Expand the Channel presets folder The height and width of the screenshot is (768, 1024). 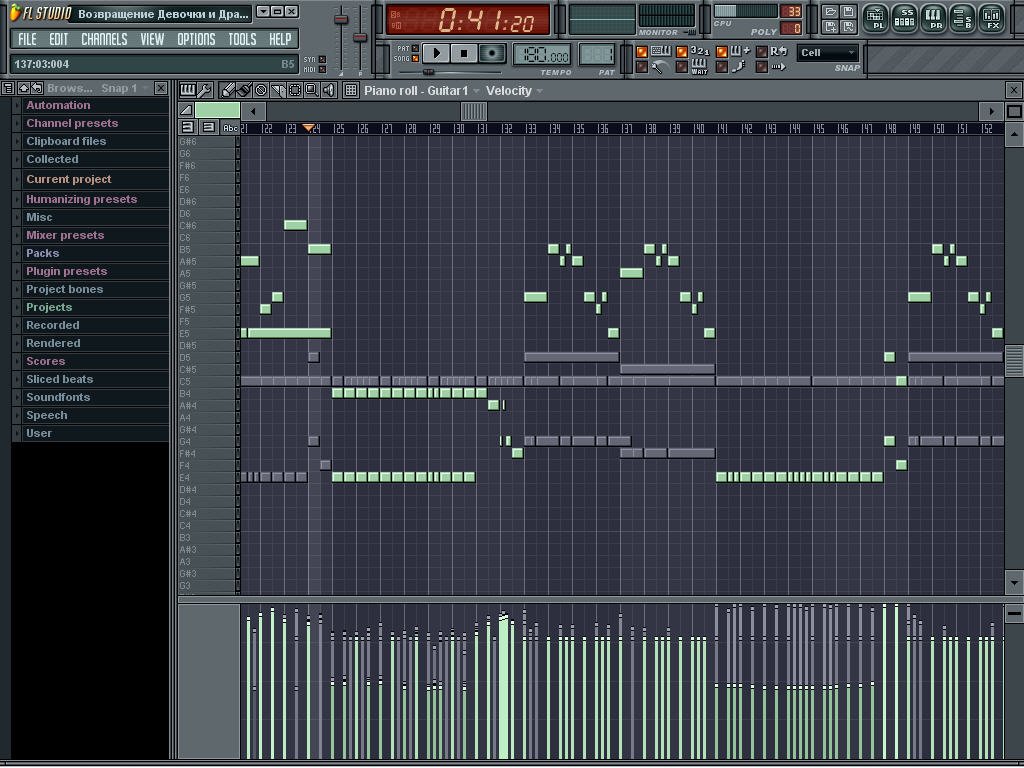click(x=91, y=123)
